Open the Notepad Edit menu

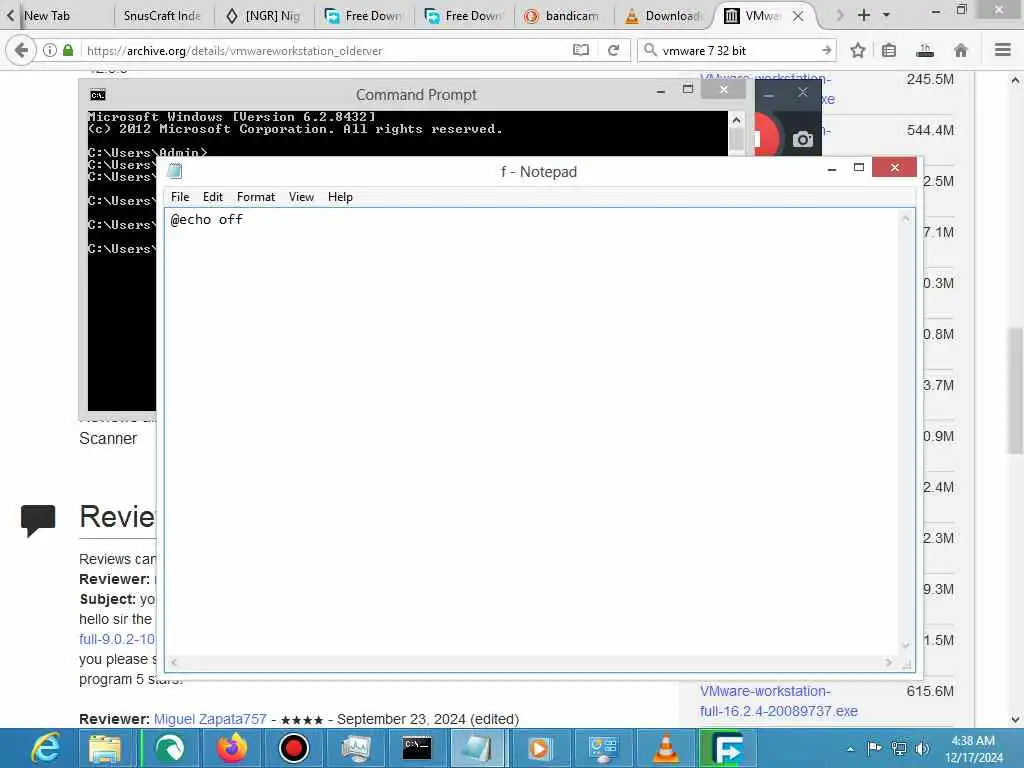coord(212,197)
